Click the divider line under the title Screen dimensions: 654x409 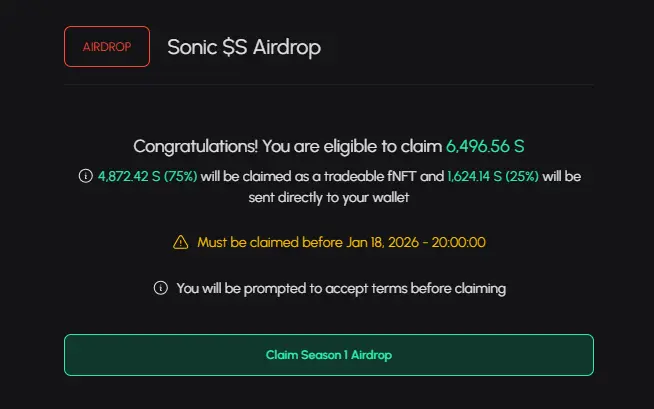329,85
